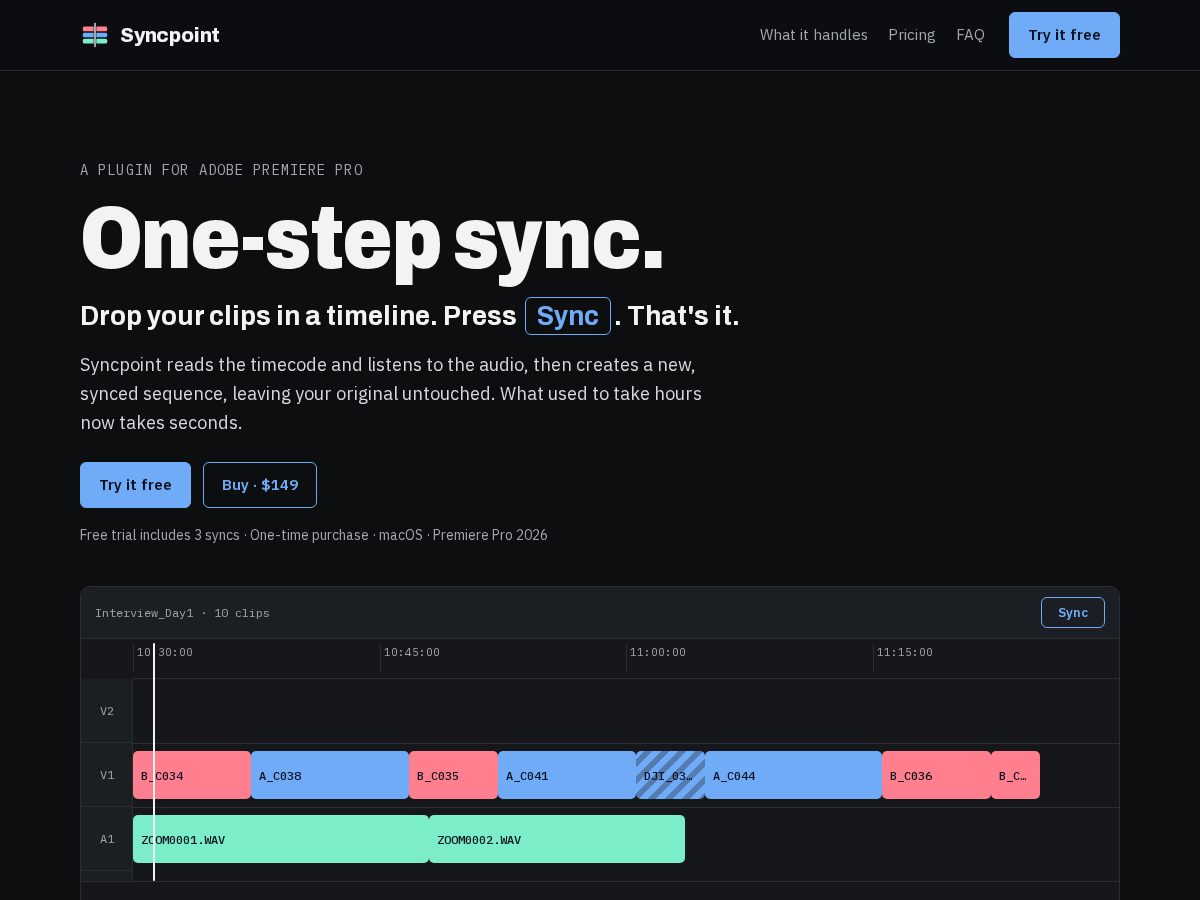Click the Interview_Day1 · 10 clips title
This screenshot has width=1200, height=900.
[182, 613]
